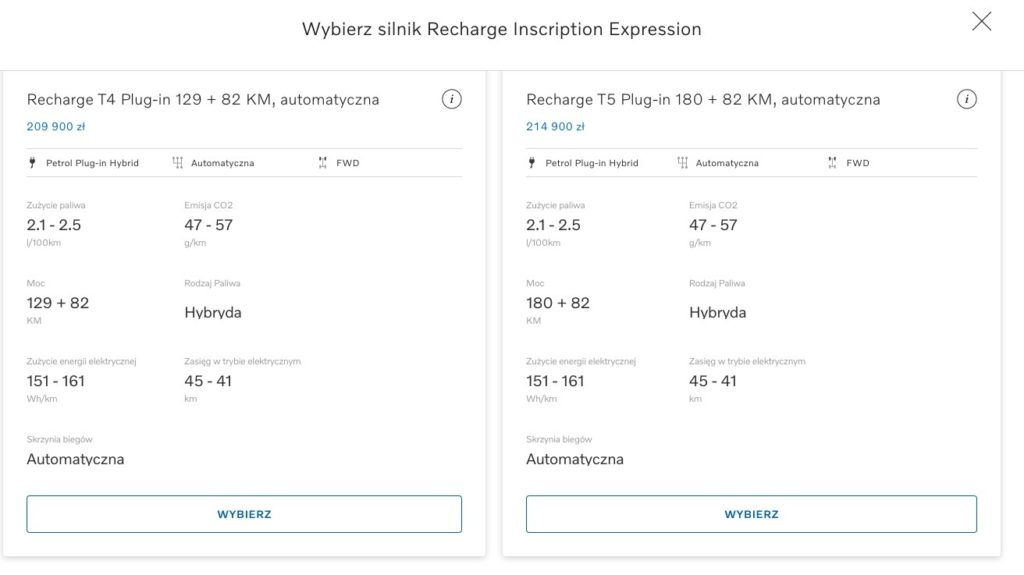
Task: Click the 214 900 zł price
Action: 555,127
